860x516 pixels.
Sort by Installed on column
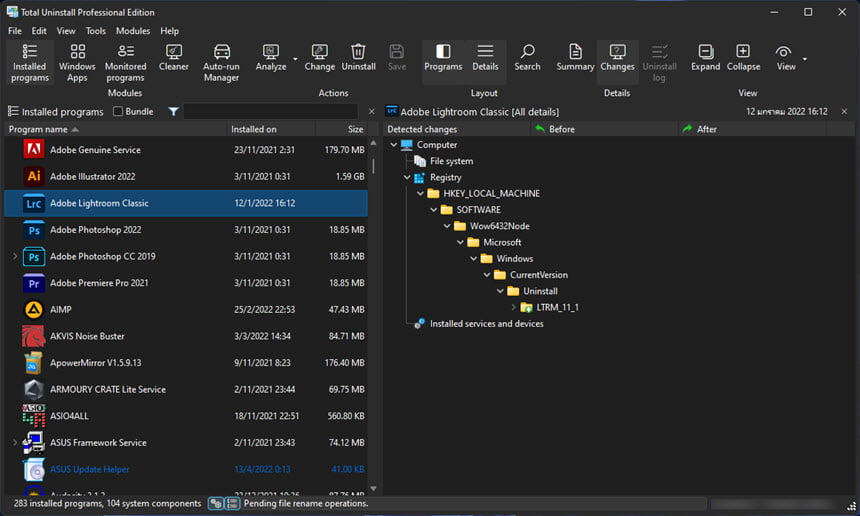point(271,129)
